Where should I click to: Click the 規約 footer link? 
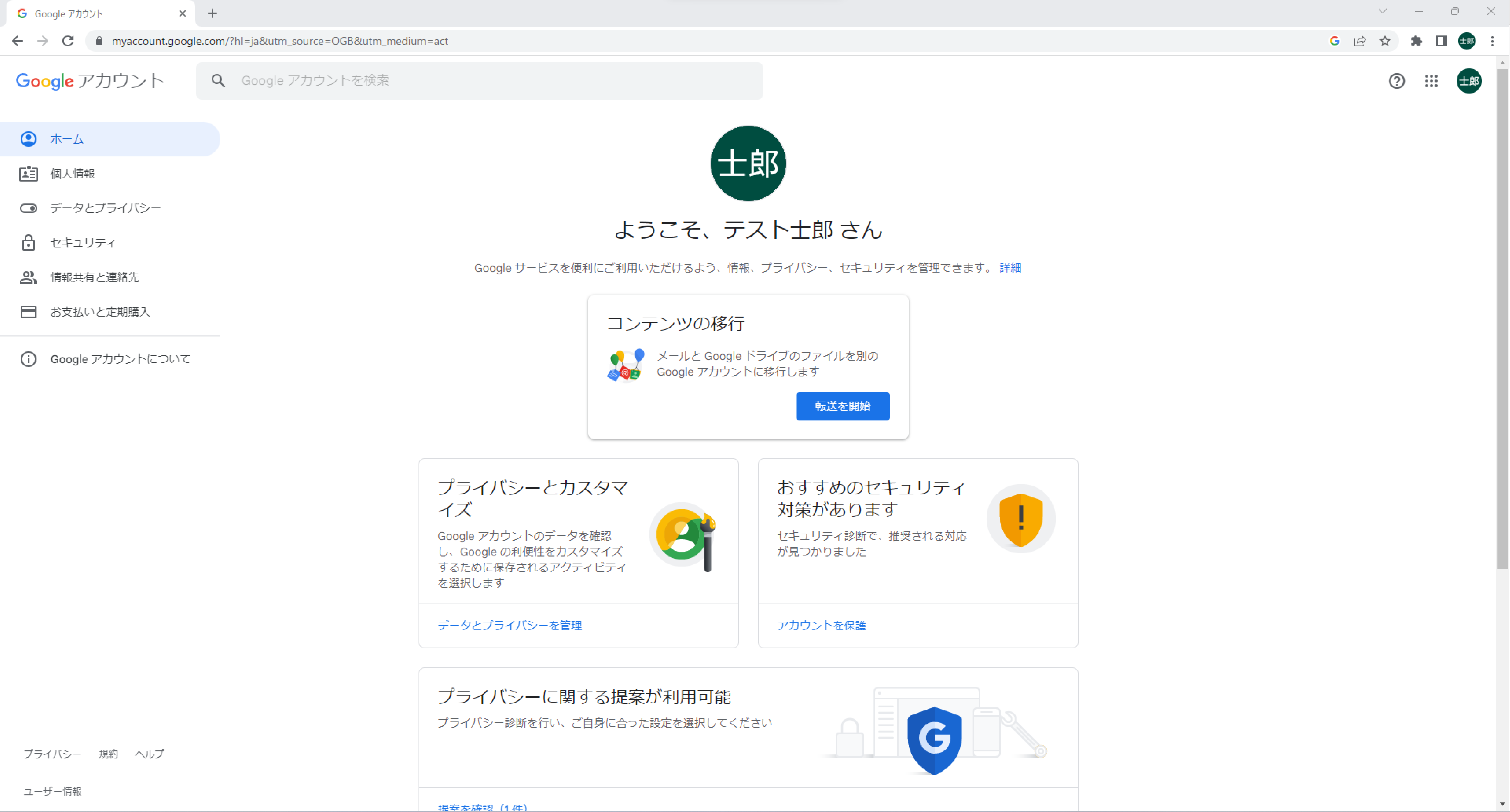[x=108, y=754]
